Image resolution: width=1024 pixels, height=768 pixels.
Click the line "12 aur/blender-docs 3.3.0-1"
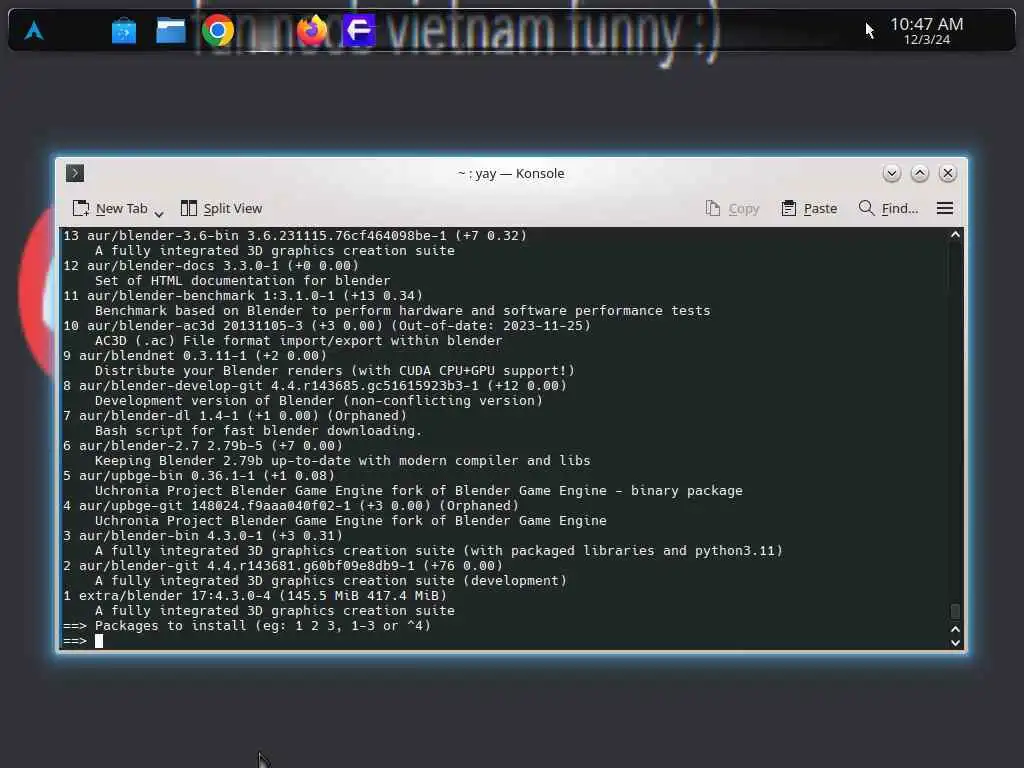click(x=211, y=265)
